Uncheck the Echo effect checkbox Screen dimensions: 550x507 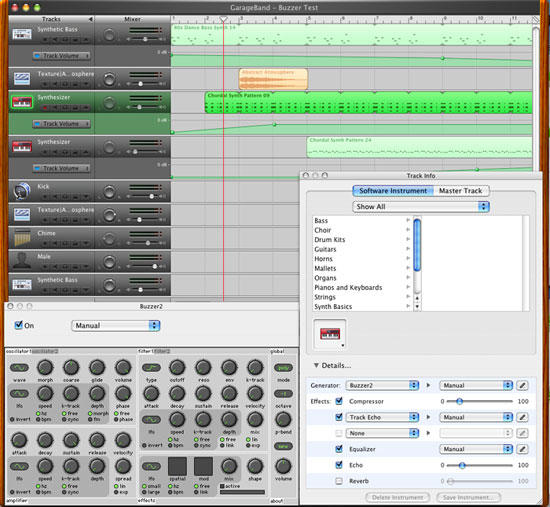click(x=339, y=465)
